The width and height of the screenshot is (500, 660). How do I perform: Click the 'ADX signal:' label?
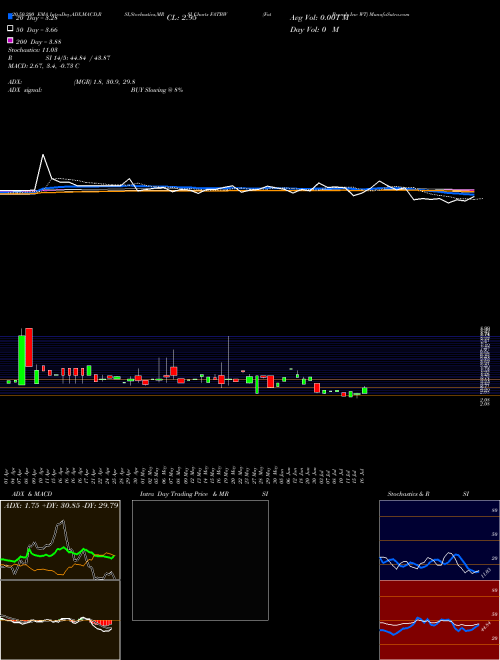25,90
